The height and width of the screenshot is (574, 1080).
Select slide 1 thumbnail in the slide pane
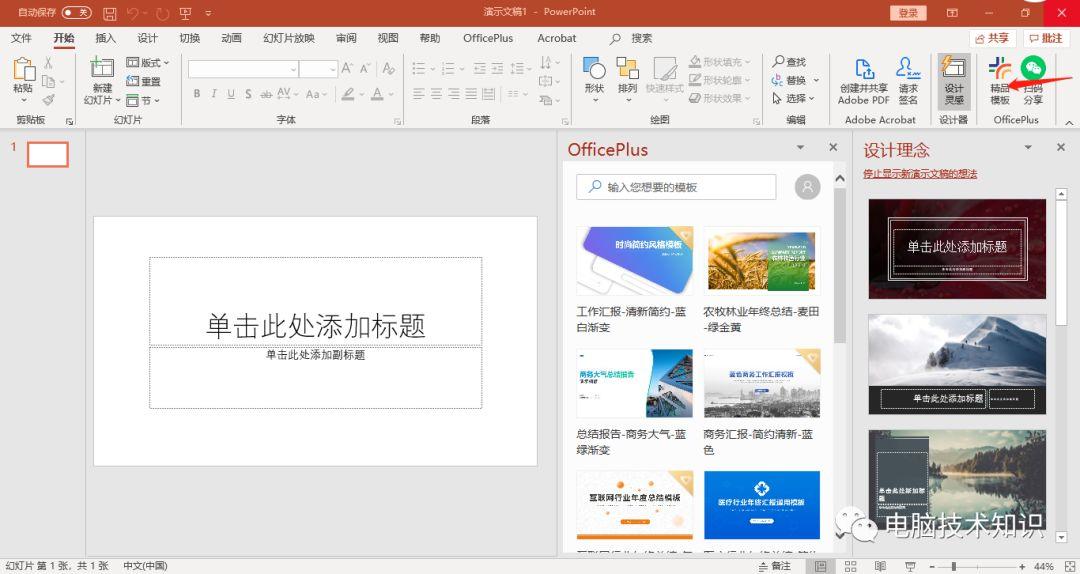pos(48,154)
